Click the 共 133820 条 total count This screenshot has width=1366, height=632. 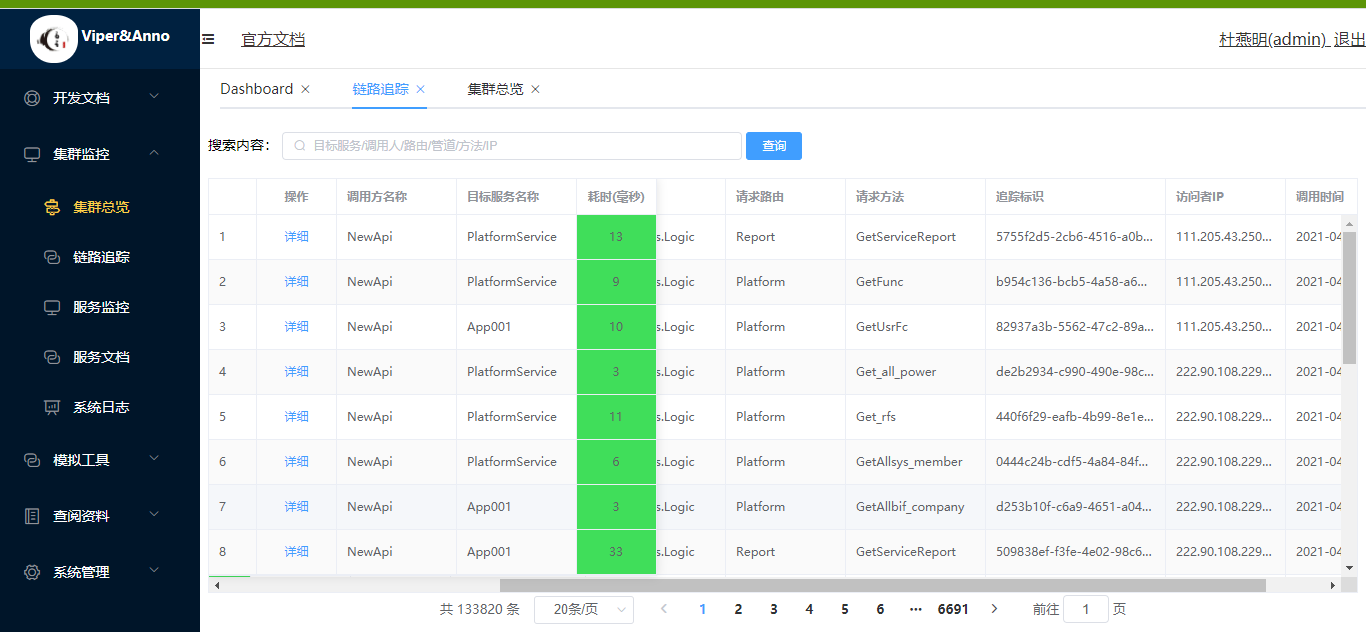click(x=480, y=609)
